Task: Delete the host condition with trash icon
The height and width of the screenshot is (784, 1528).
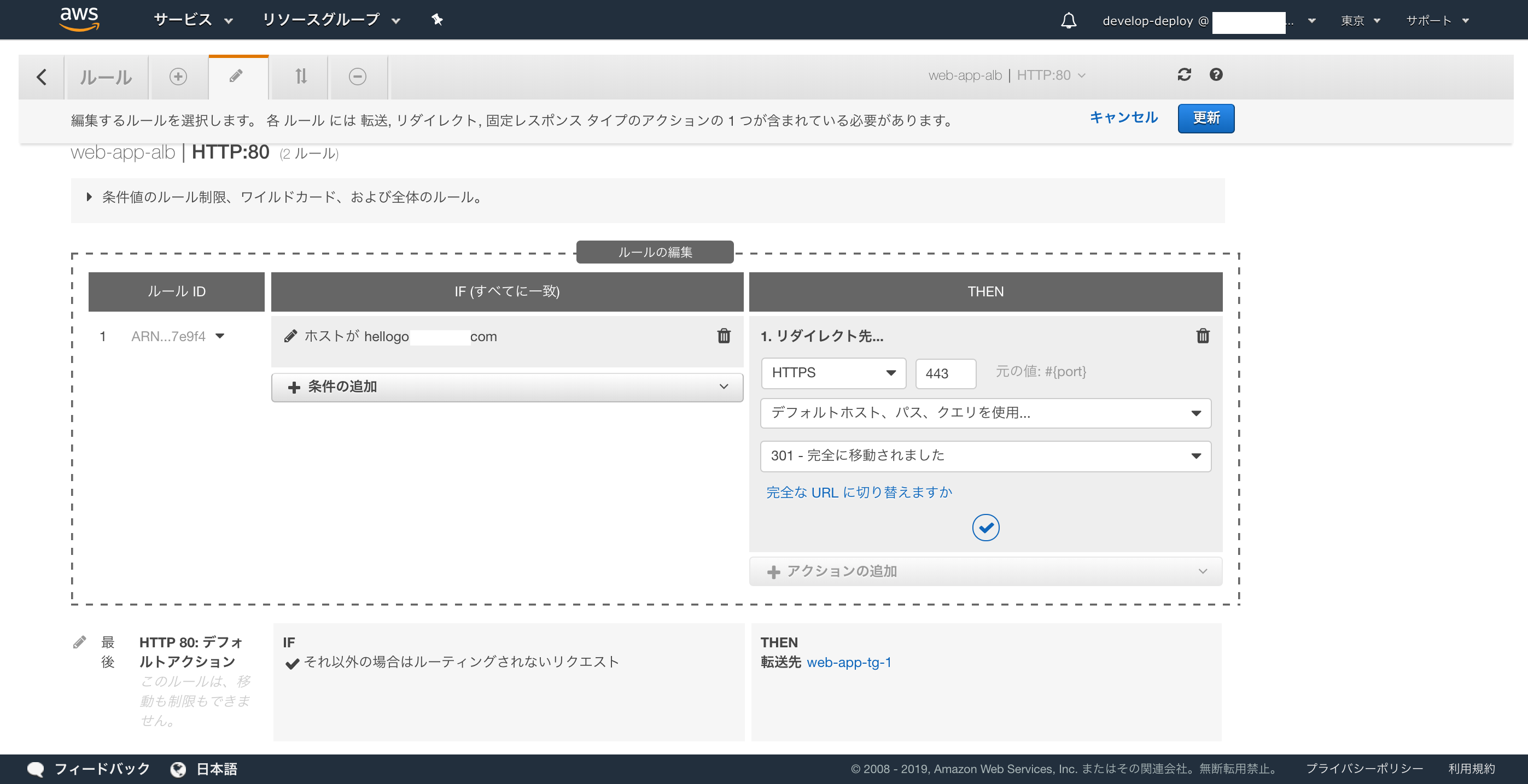Action: 724,336
